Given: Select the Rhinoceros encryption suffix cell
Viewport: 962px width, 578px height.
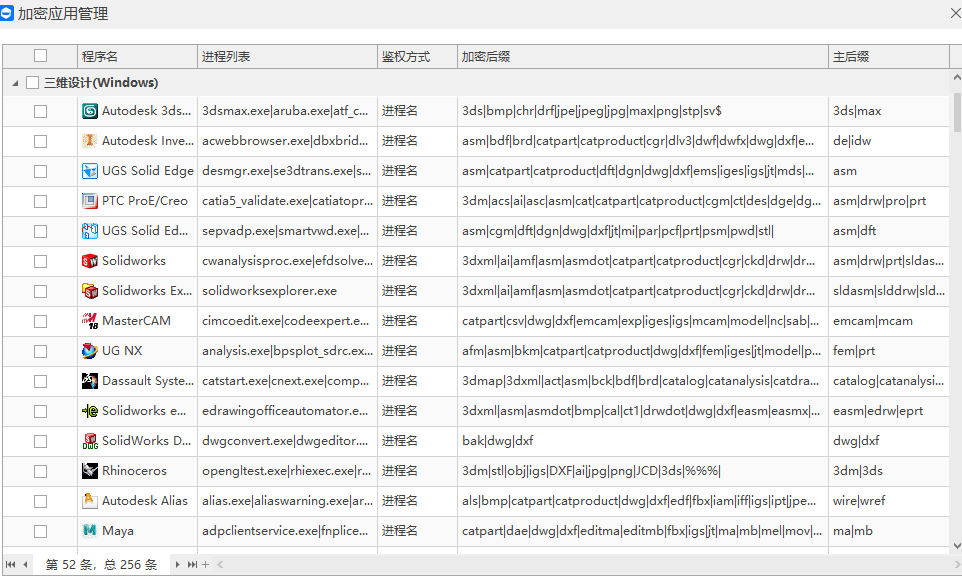Looking at the screenshot, I should pyautogui.click(x=643, y=471).
